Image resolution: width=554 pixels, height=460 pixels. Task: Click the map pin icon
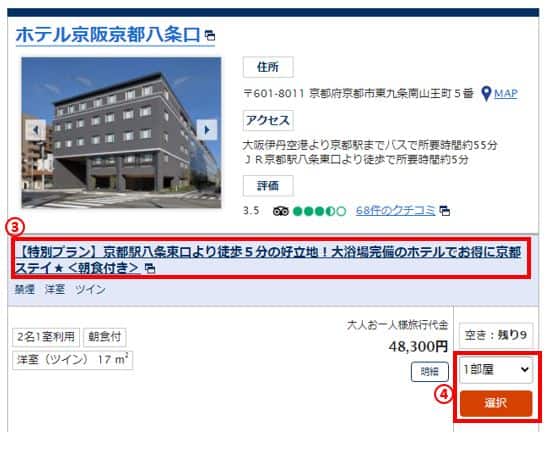[487, 94]
